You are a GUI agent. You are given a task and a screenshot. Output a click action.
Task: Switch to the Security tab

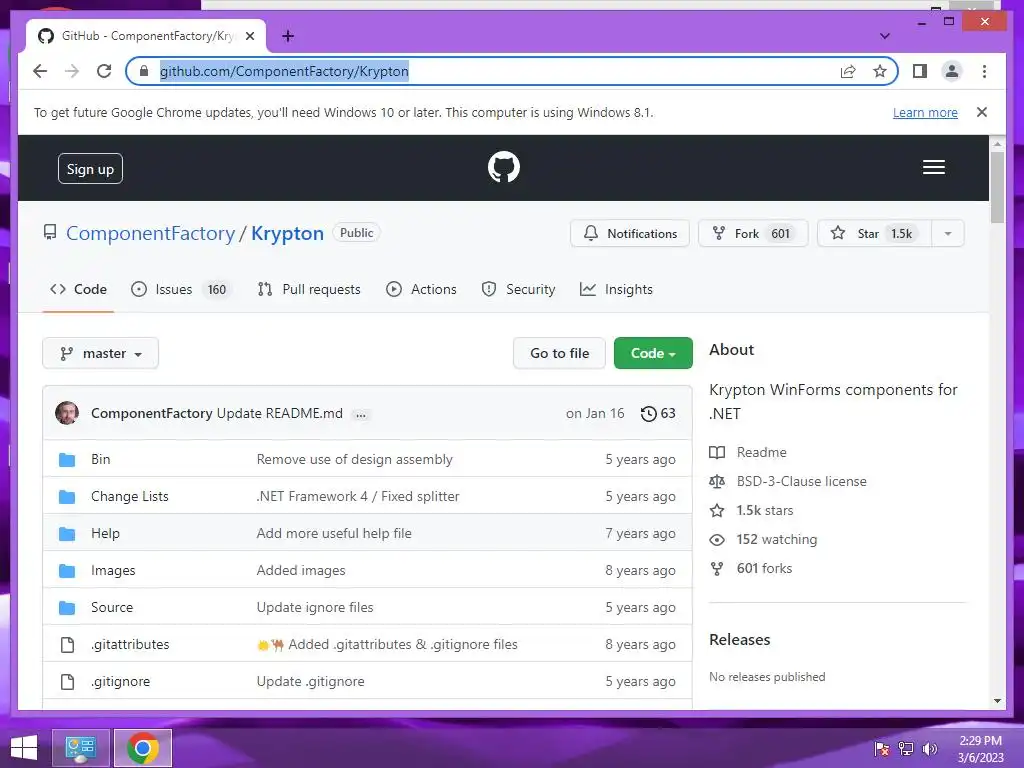518,289
